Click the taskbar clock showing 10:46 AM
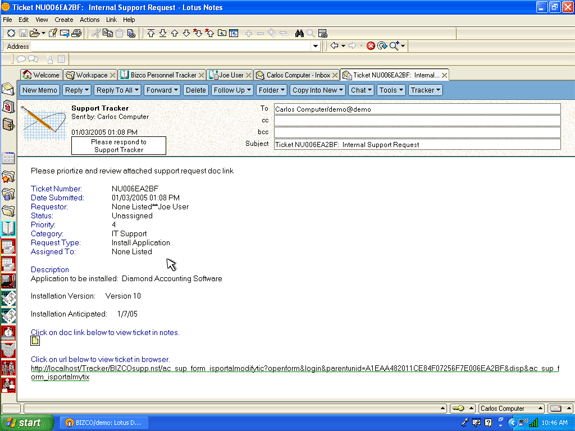This screenshot has width=575, height=431. [554, 423]
